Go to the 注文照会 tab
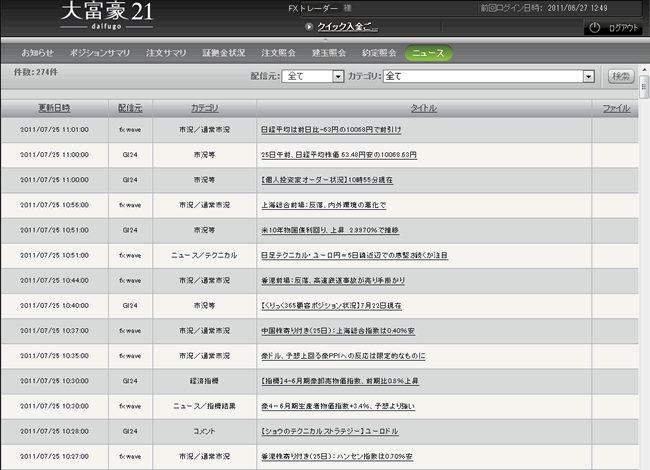This screenshot has height=470, width=650. [x=278, y=53]
